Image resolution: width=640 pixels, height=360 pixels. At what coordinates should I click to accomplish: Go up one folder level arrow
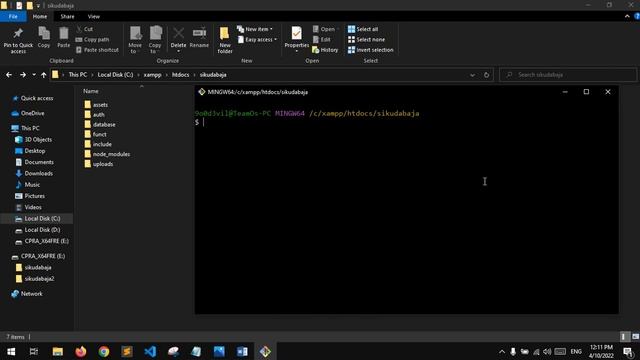pyautogui.click(x=43, y=75)
